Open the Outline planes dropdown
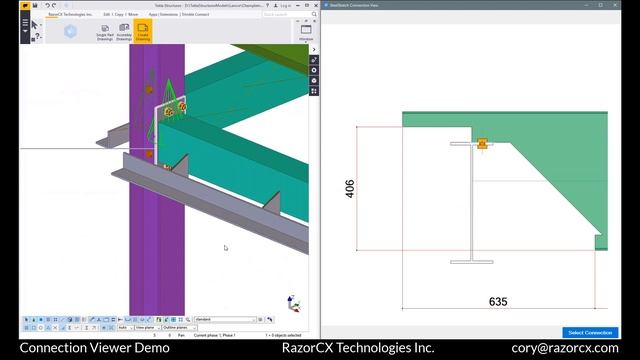 tap(179, 328)
